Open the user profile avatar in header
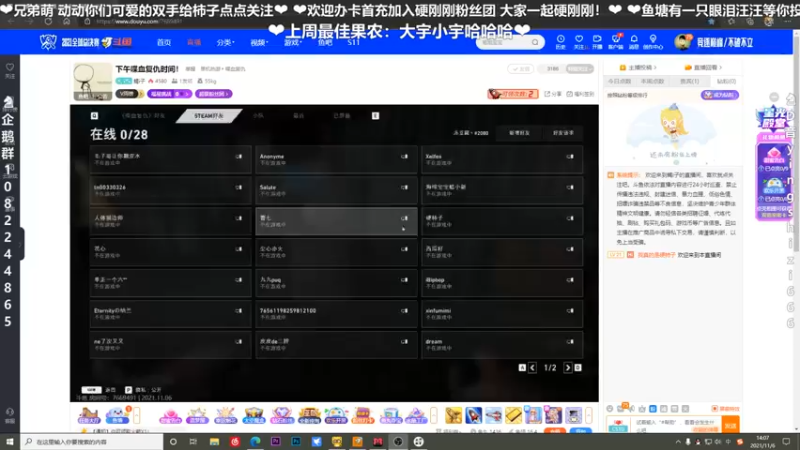Viewport: 800px width, 450px height. 682,42
